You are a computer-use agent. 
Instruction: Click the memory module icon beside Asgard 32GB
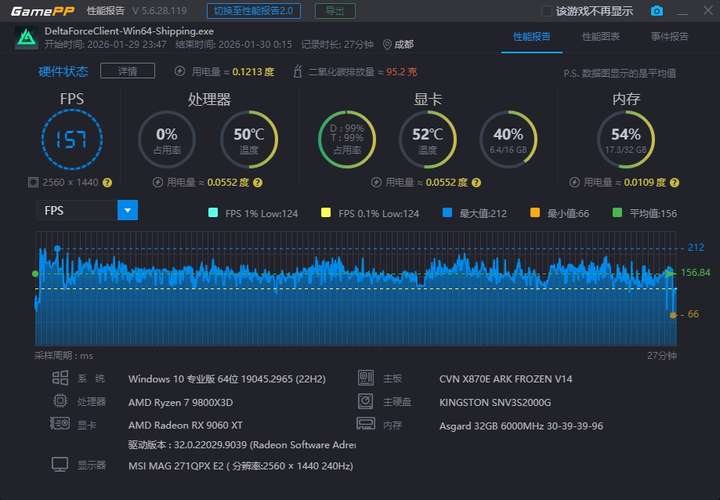[366, 424]
